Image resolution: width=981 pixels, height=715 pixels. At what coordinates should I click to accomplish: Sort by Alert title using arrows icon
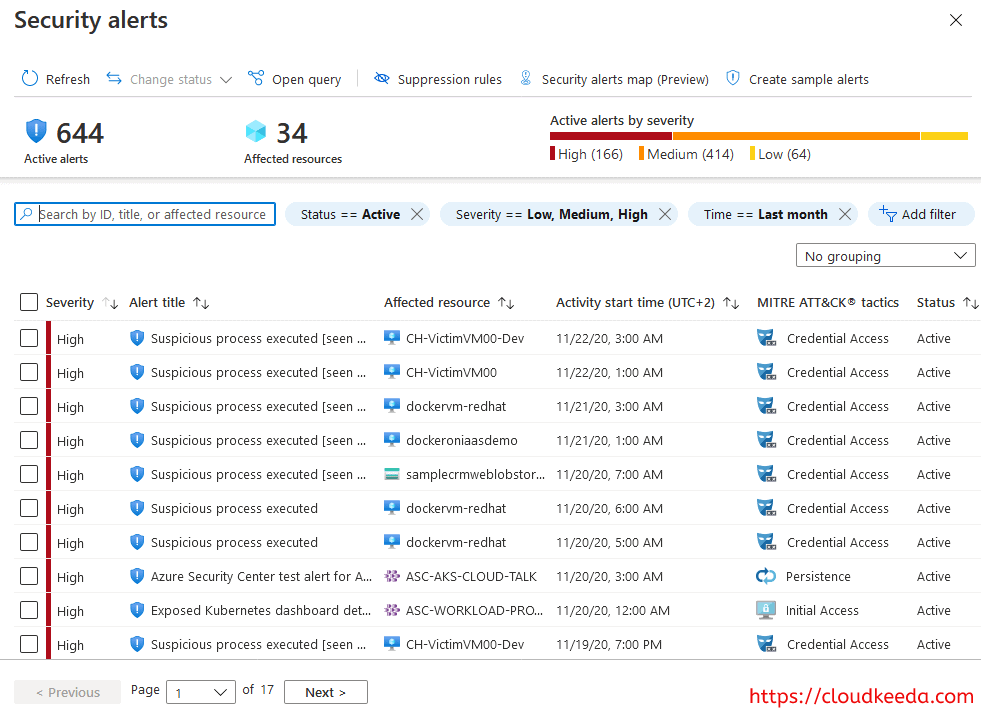click(201, 303)
